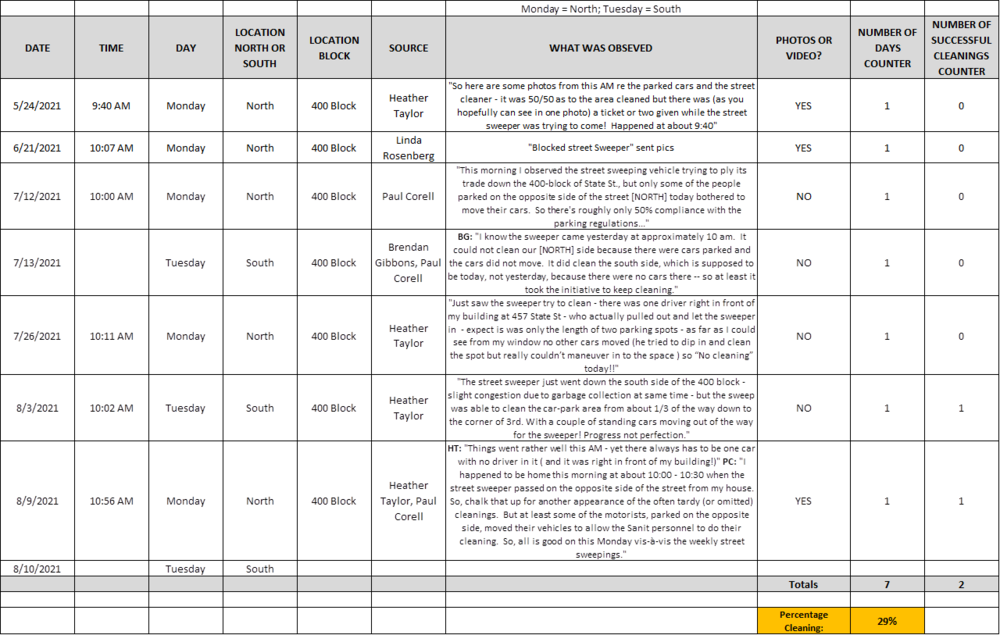1000x635 pixels.
Task: Click the Totals label cell
Action: point(804,584)
